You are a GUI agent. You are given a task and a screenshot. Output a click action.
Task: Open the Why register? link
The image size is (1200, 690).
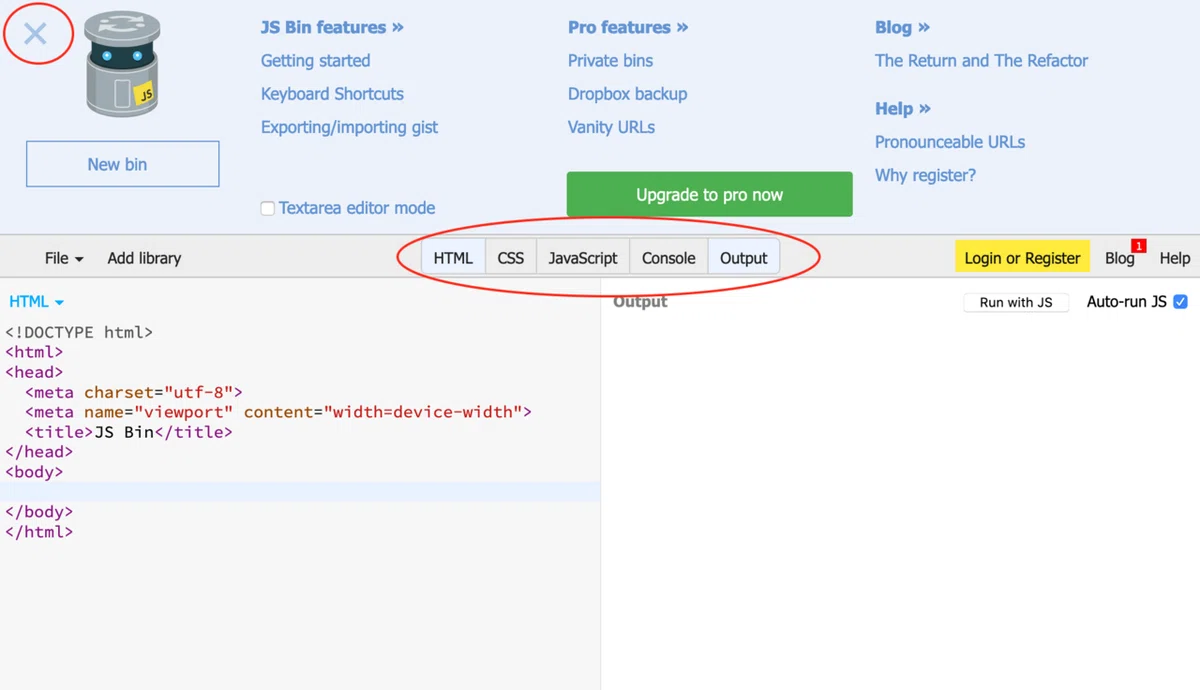coord(925,175)
